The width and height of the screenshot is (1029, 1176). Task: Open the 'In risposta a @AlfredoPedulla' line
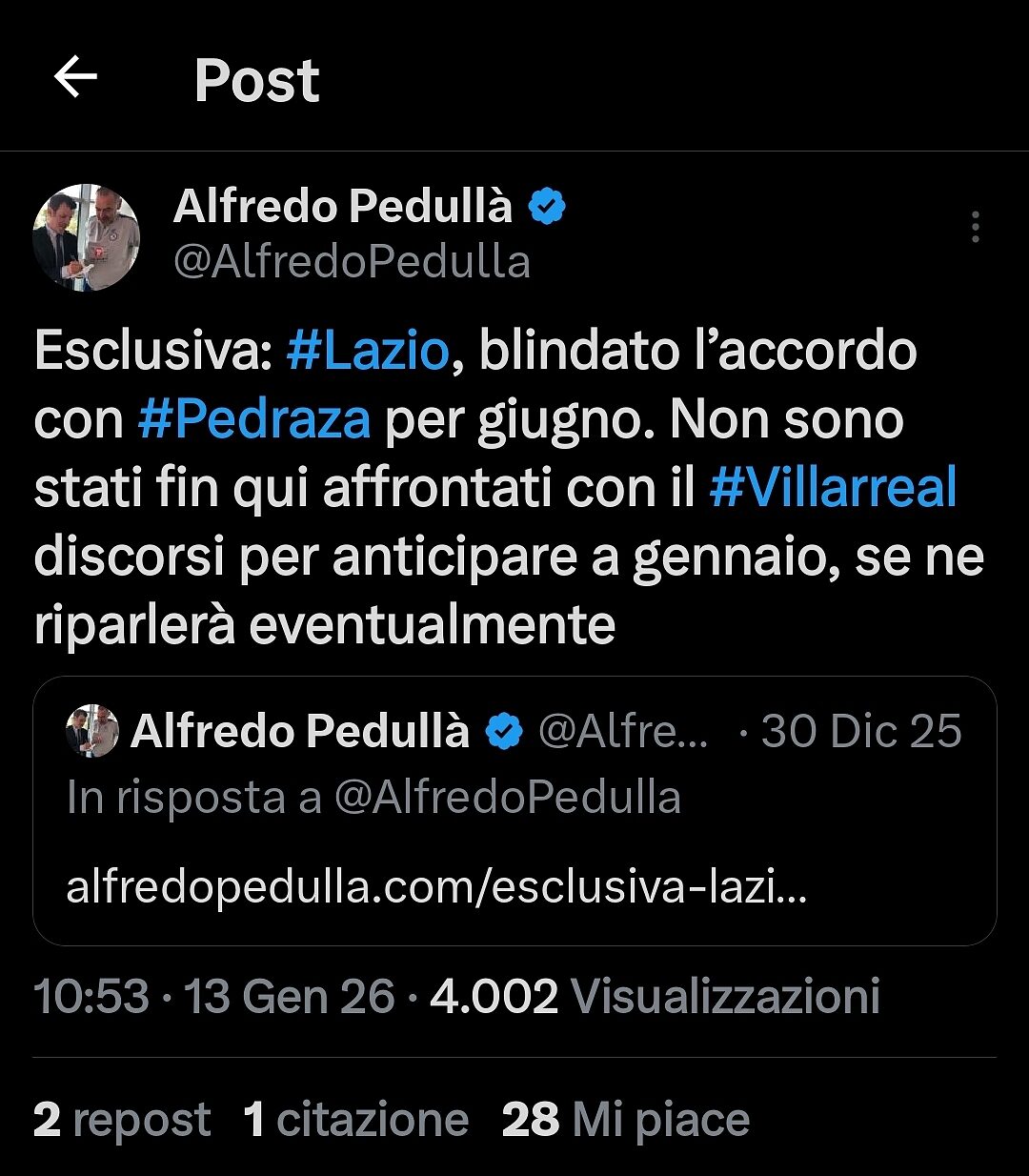[373, 798]
